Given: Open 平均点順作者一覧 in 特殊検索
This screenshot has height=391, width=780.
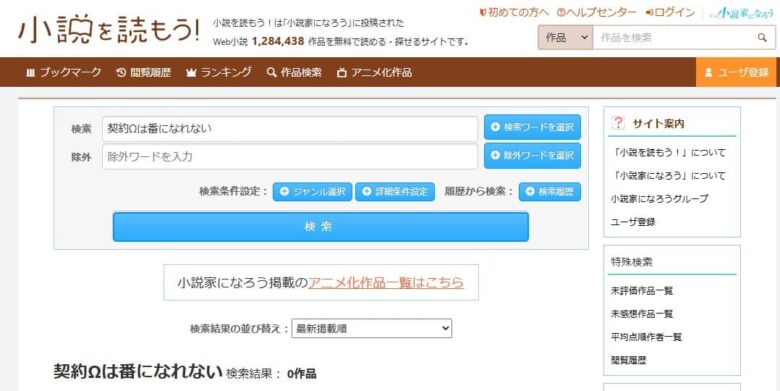Looking at the screenshot, I should point(646,337).
